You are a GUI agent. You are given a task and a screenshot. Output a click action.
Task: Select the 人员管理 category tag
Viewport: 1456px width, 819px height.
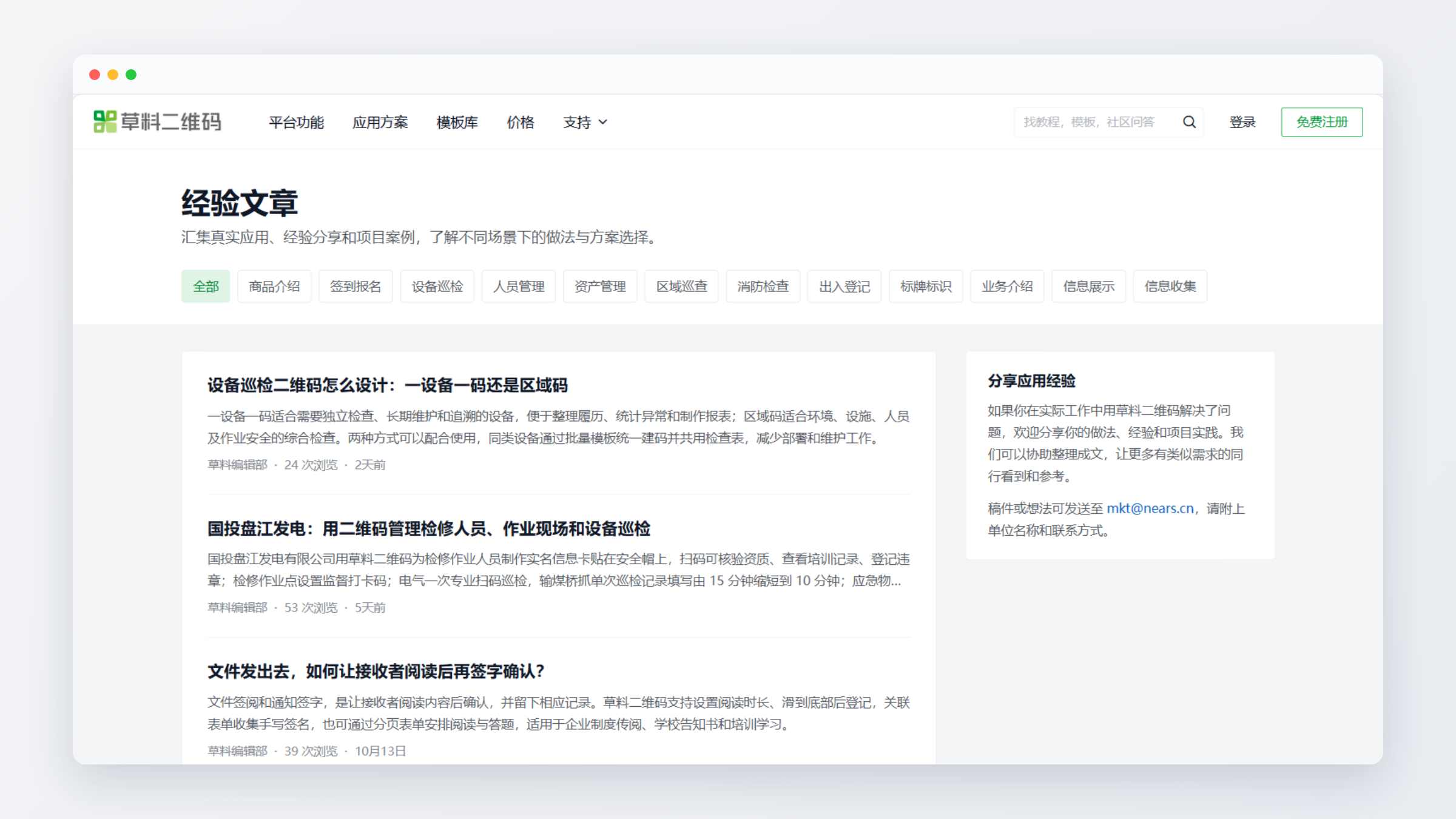(519, 286)
